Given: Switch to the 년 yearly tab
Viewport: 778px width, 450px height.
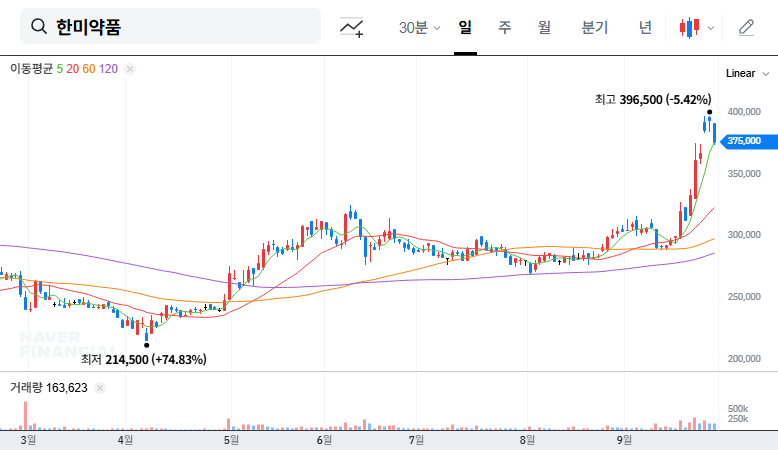Looking at the screenshot, I should (645, 27).
